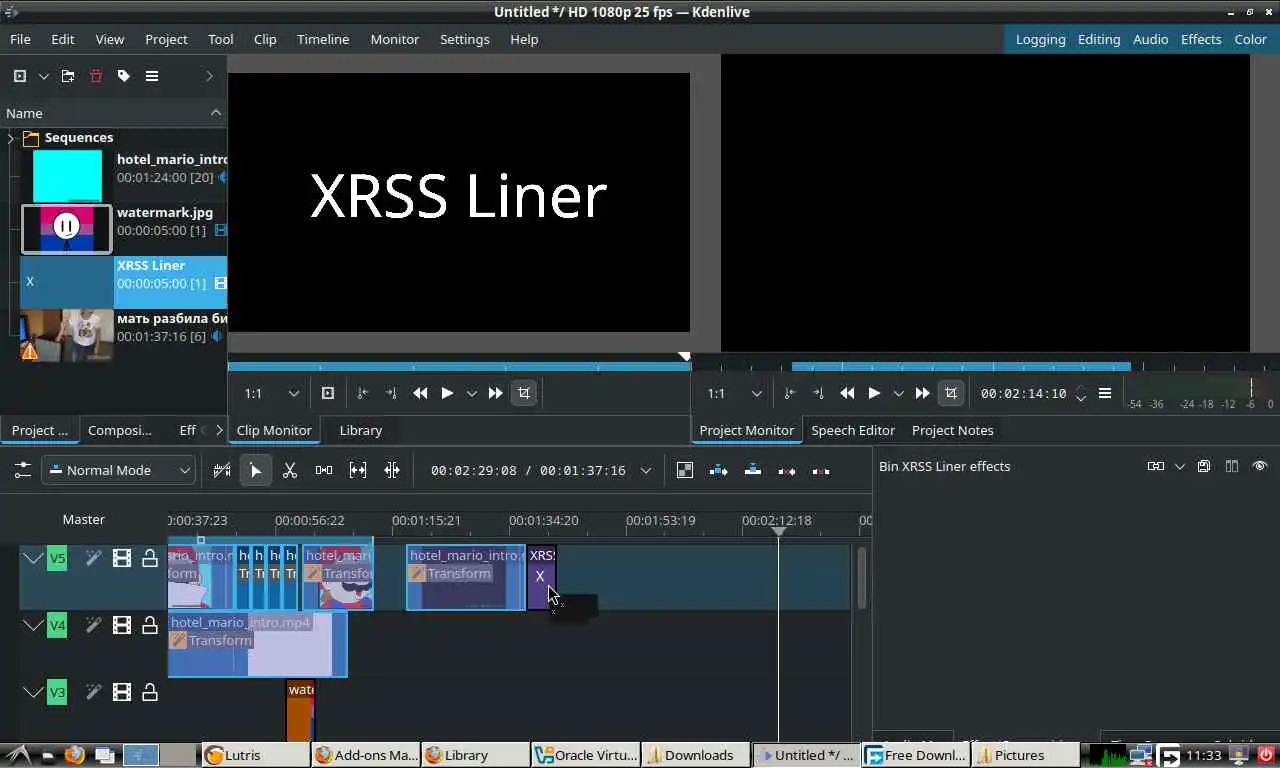Screen dimensions: 1280x768
Task: Toggle effects visibility eye in effects panel
Action: [1260, 466]
